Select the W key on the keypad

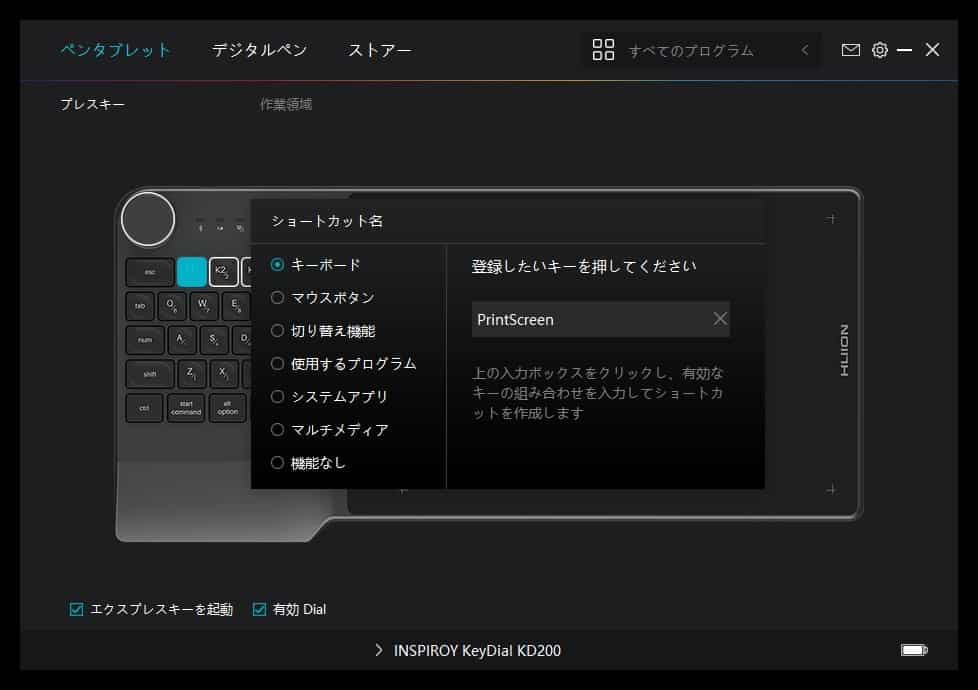point(203,306)
